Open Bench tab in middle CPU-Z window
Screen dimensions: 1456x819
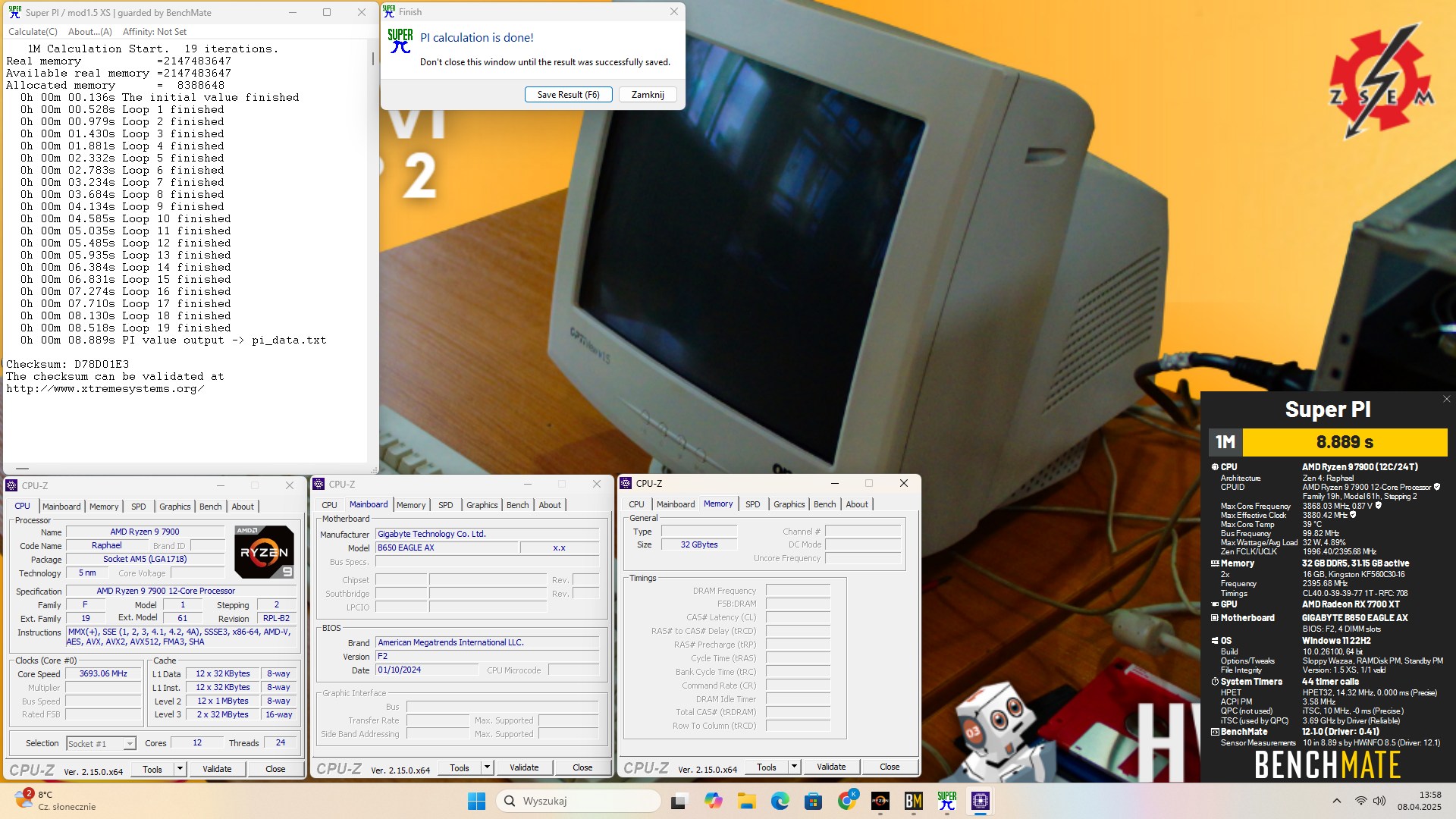coord(517,505)
